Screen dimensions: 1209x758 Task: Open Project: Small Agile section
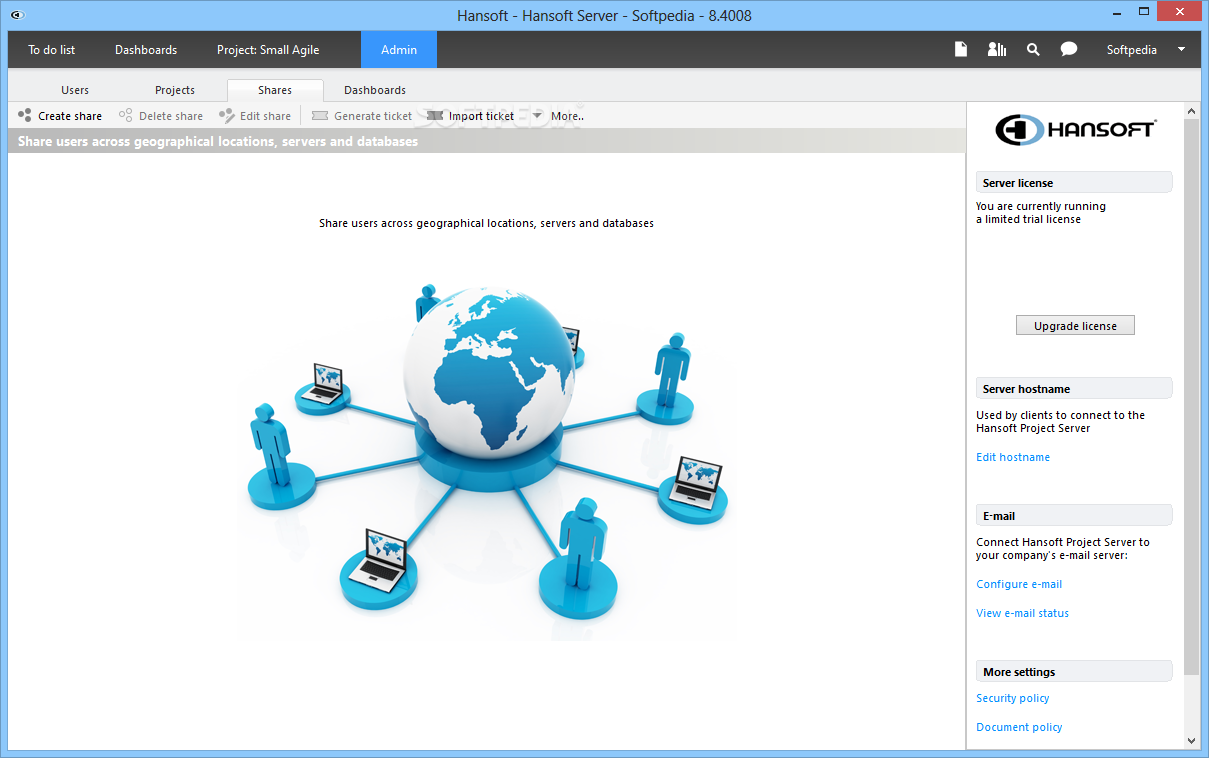[x=268, y=49]
